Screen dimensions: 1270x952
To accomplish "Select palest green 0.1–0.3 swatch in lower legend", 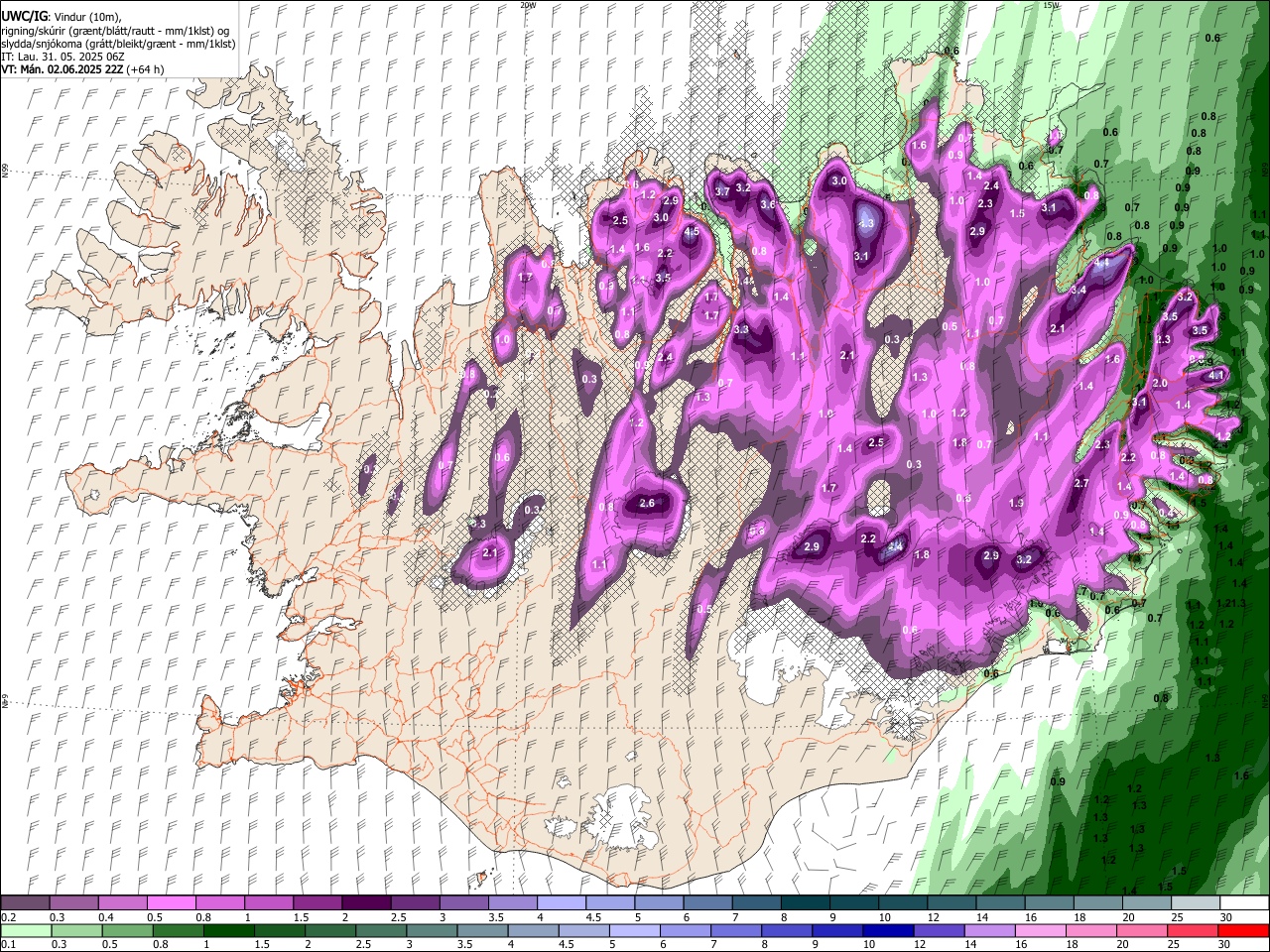I will 25,931.
